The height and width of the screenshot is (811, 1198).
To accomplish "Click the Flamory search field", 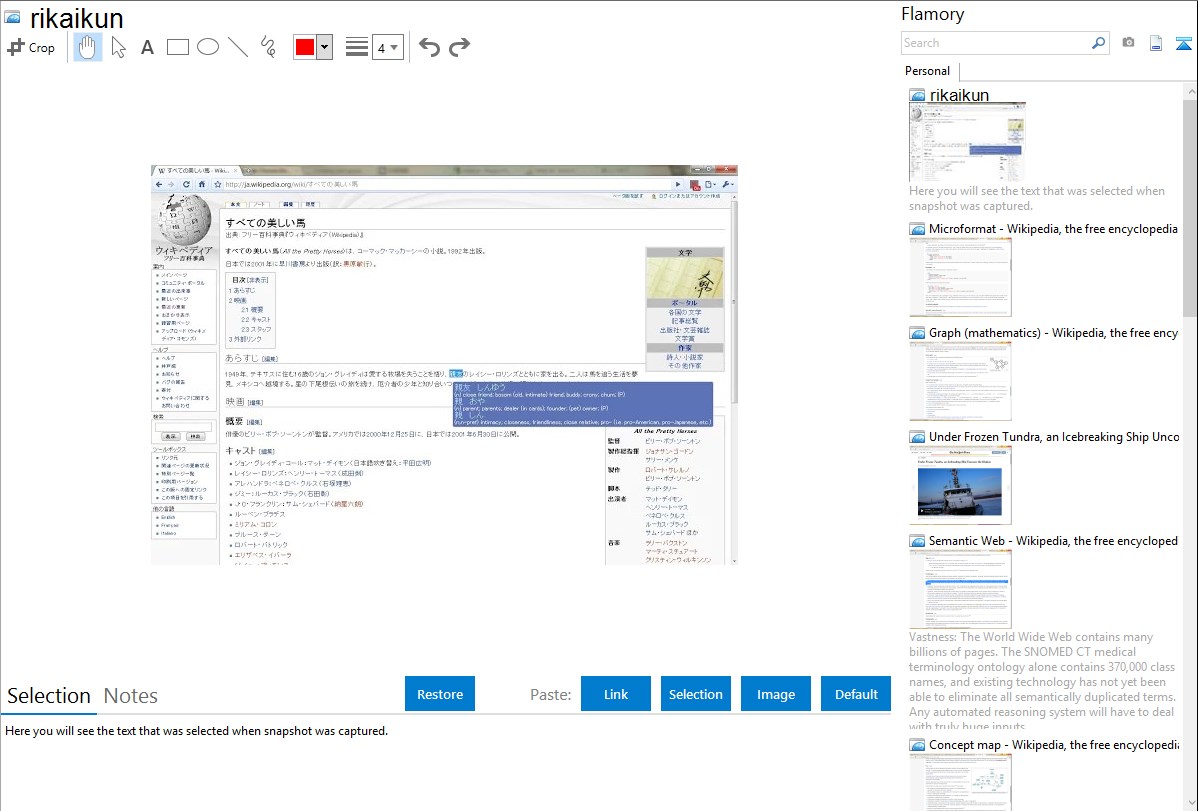I will tap(995, 43).
